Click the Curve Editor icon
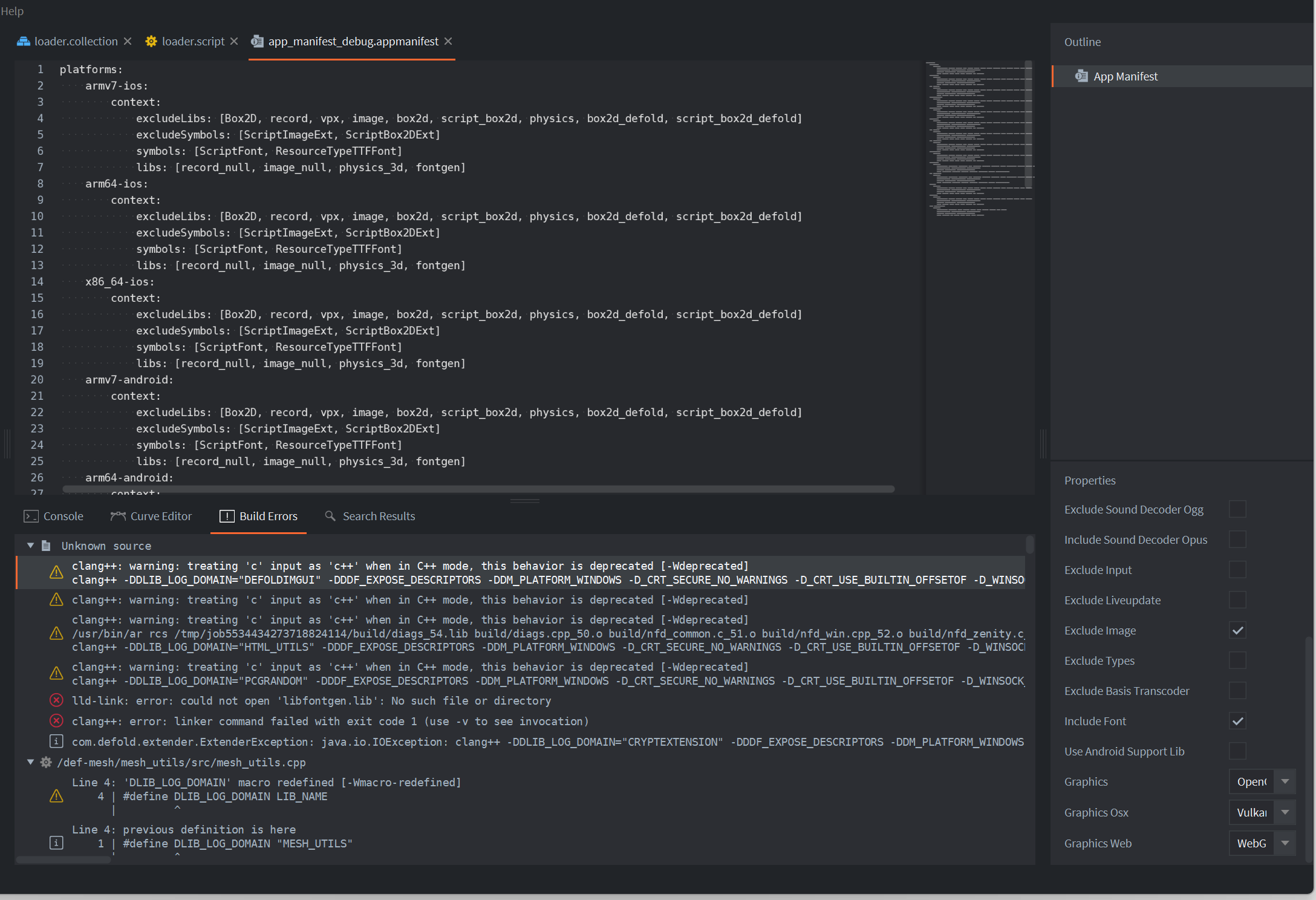This screenshot has height=900, width=1316. click(x=118, y=516)
